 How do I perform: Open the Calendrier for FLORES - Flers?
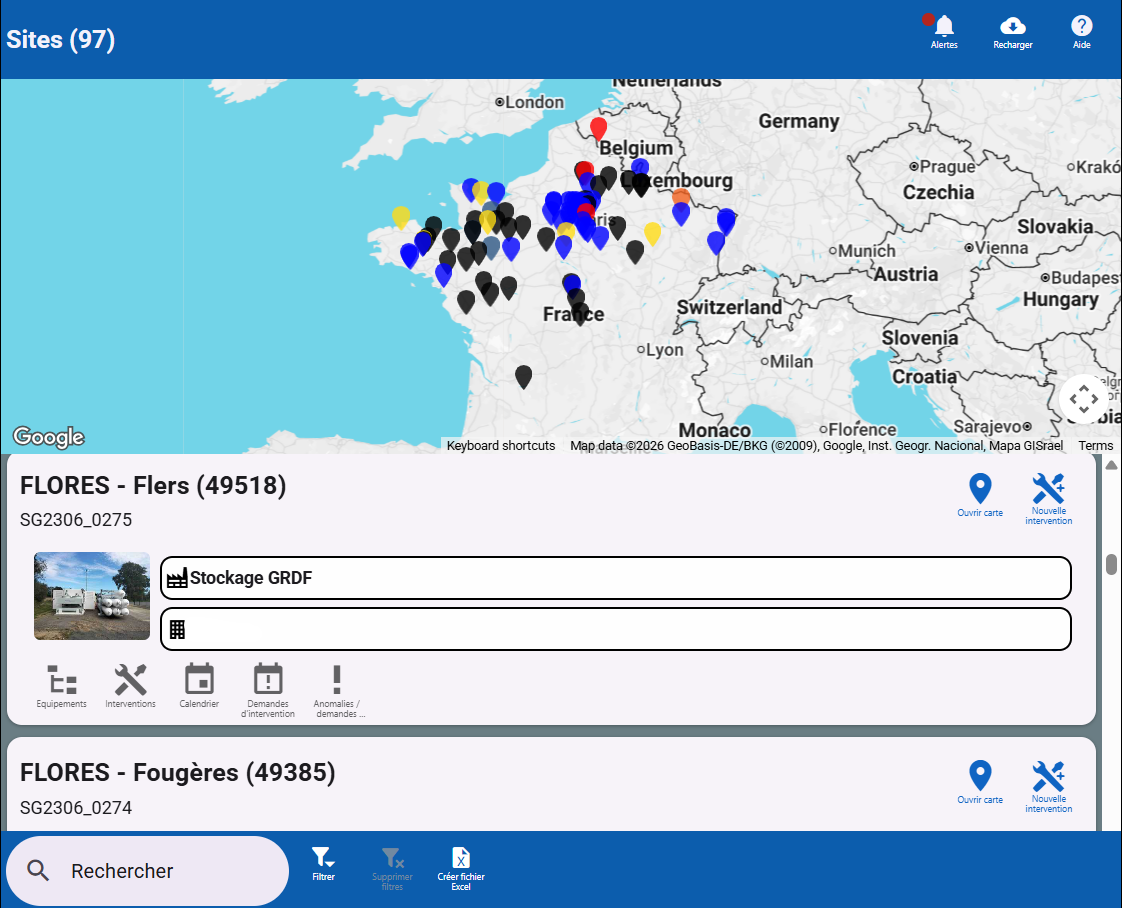tap(199, 687)
